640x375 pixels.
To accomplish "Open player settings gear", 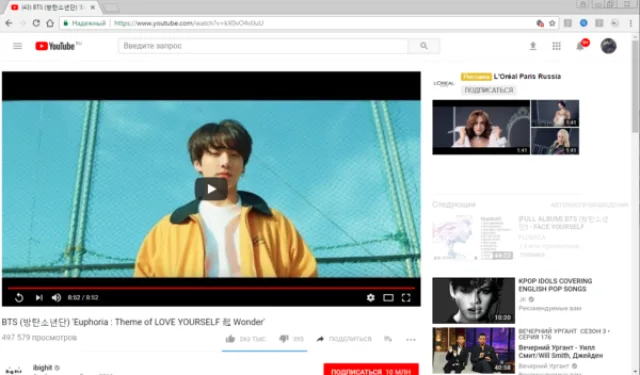I will point(371,298).
